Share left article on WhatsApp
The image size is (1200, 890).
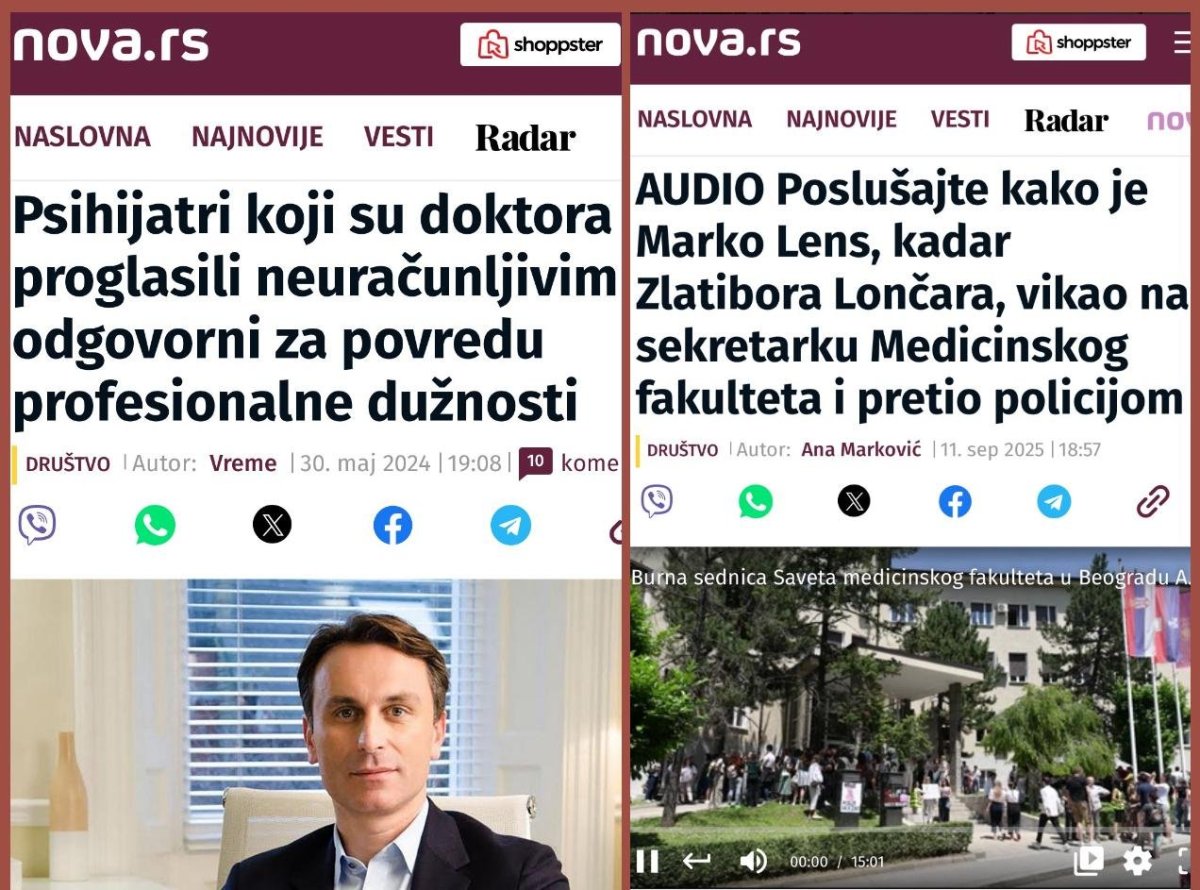[x=155, y=525]
